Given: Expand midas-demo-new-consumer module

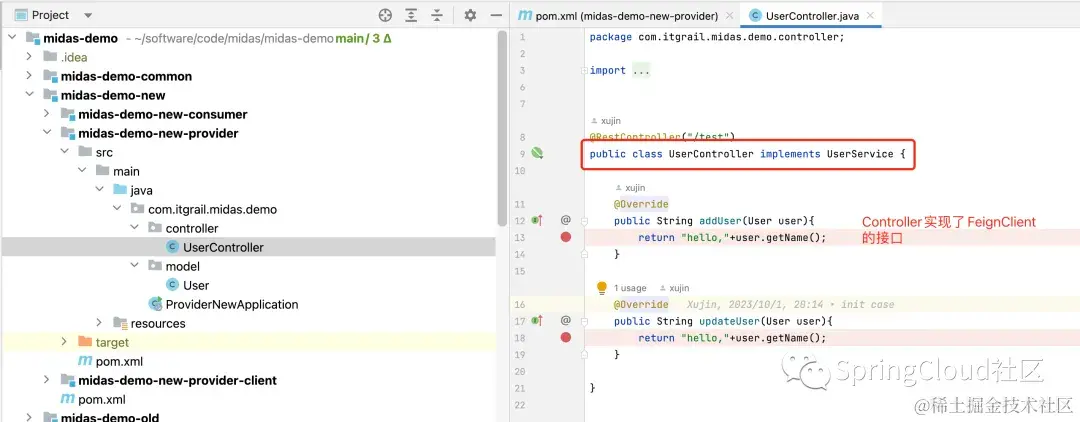Looking at the screenshot, I should (x=46, y=114).
